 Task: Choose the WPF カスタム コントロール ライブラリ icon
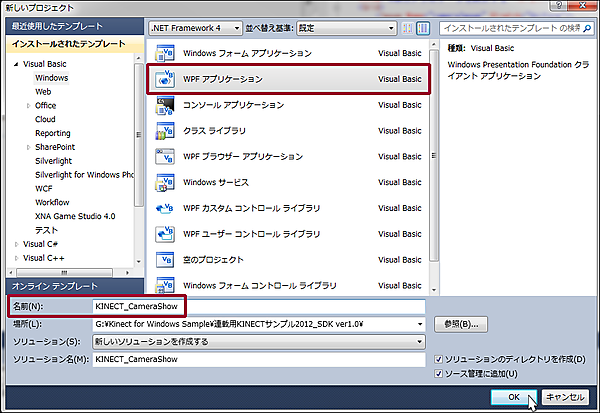(165, 208)
